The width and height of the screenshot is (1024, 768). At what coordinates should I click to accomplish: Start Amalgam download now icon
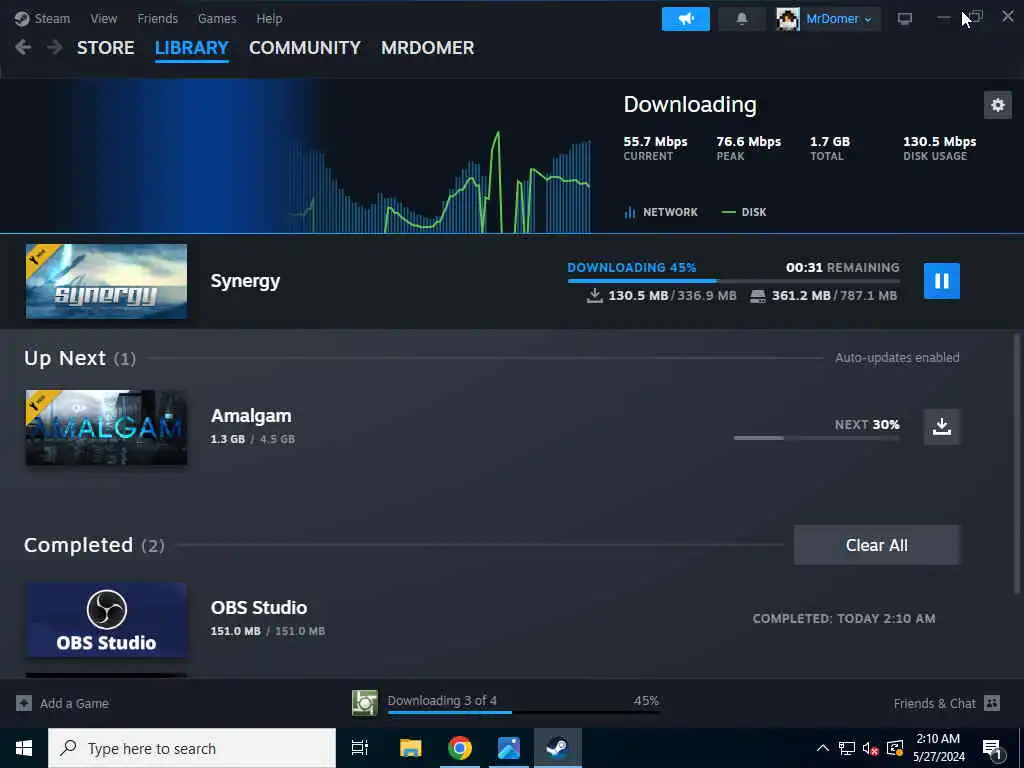pos(941,426)
